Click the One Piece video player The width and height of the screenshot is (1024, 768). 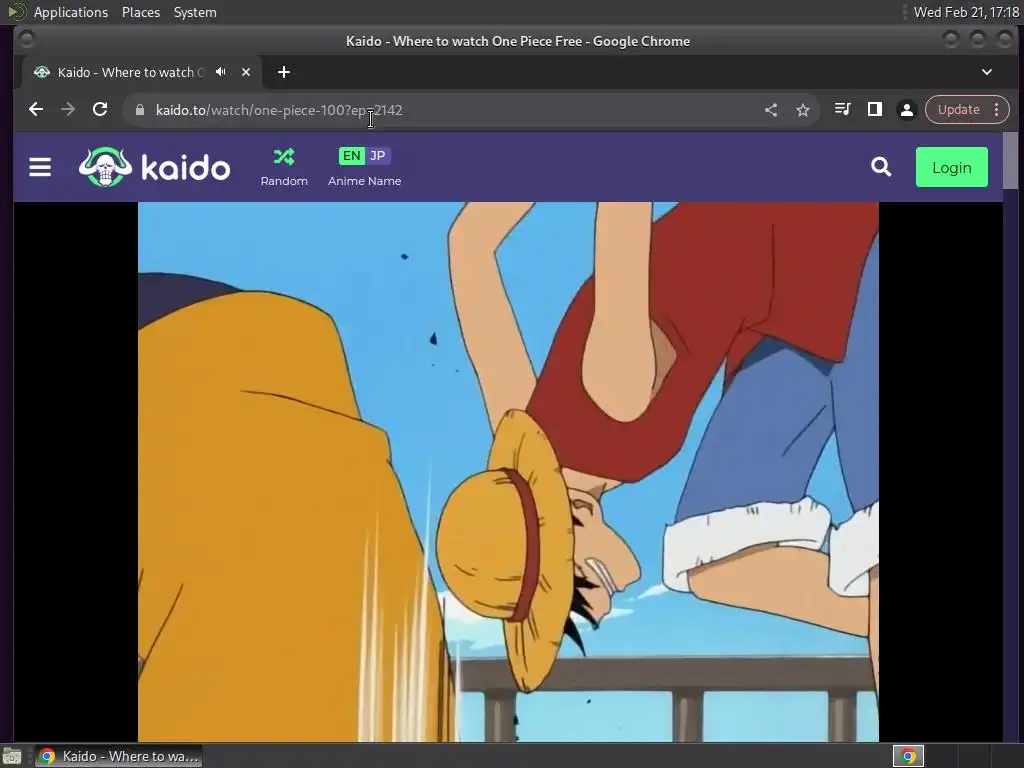(508, 472)
